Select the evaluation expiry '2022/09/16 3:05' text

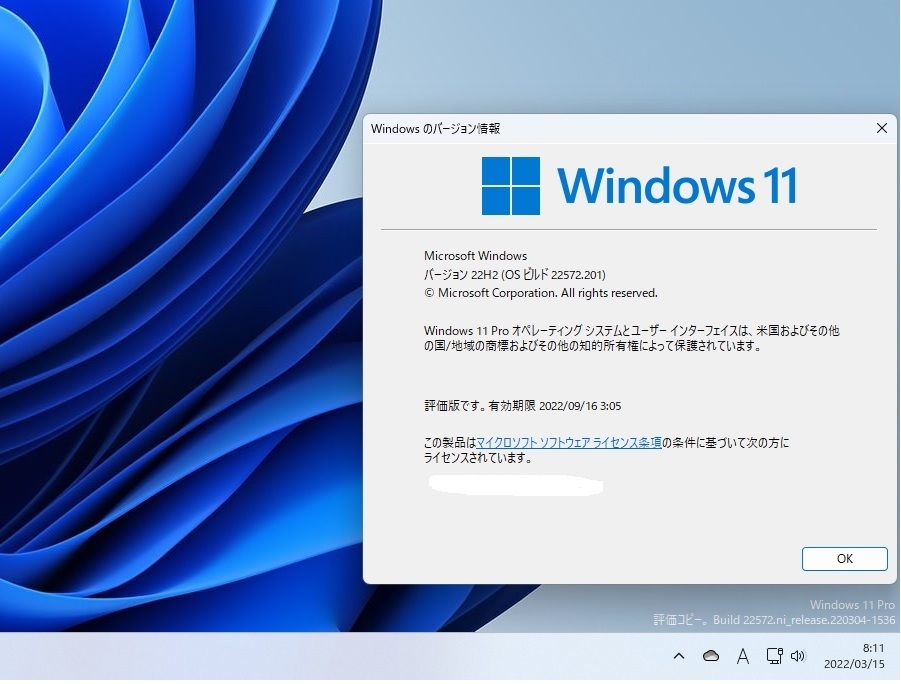[x=580, y=406]
